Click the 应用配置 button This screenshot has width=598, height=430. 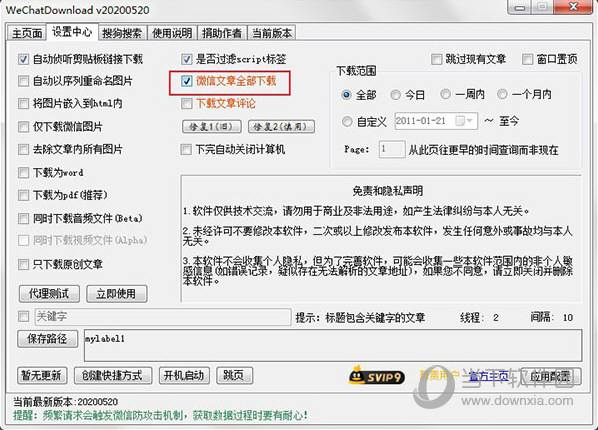[x=551, y=377]
